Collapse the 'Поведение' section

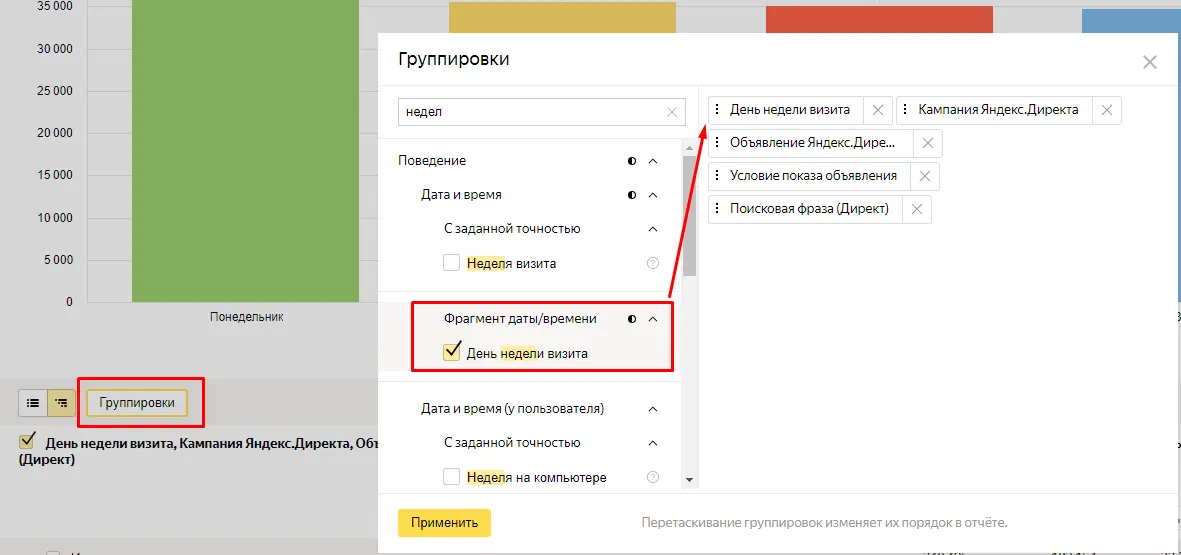click(x=653, y=161)
